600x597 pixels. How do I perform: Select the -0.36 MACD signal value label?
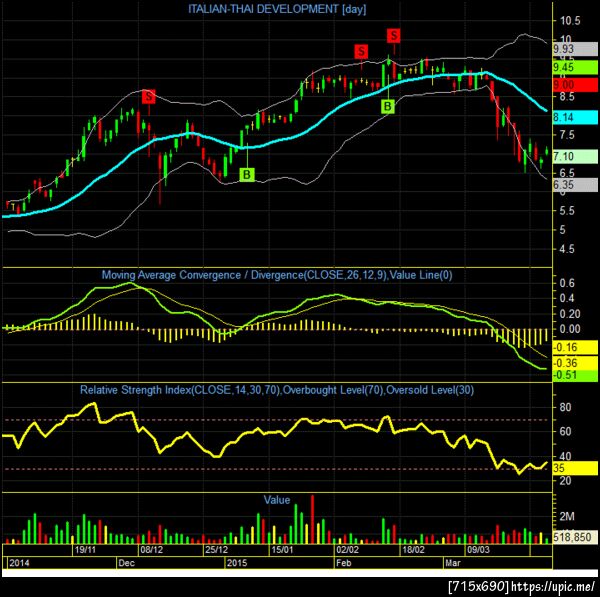click(x=575, y=363)
